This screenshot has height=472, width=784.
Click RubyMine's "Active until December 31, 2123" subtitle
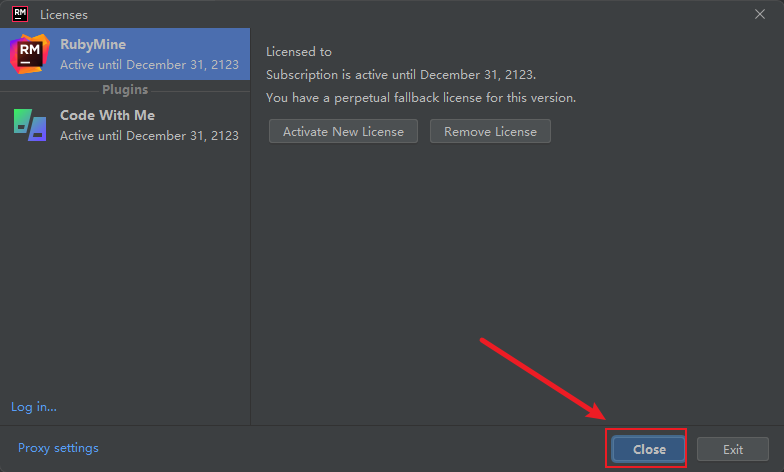150,64
